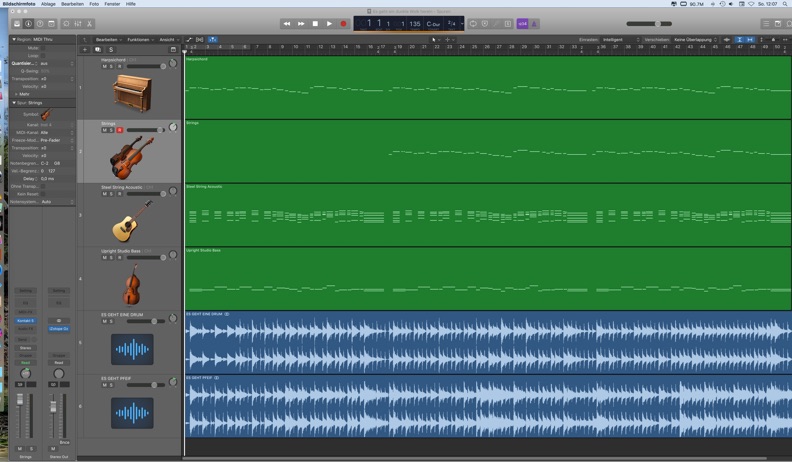Adjust the Harpsichord track volume slider
Image resolution: width=792 pixels, height=462 pixels.
(x=146, y=66)
